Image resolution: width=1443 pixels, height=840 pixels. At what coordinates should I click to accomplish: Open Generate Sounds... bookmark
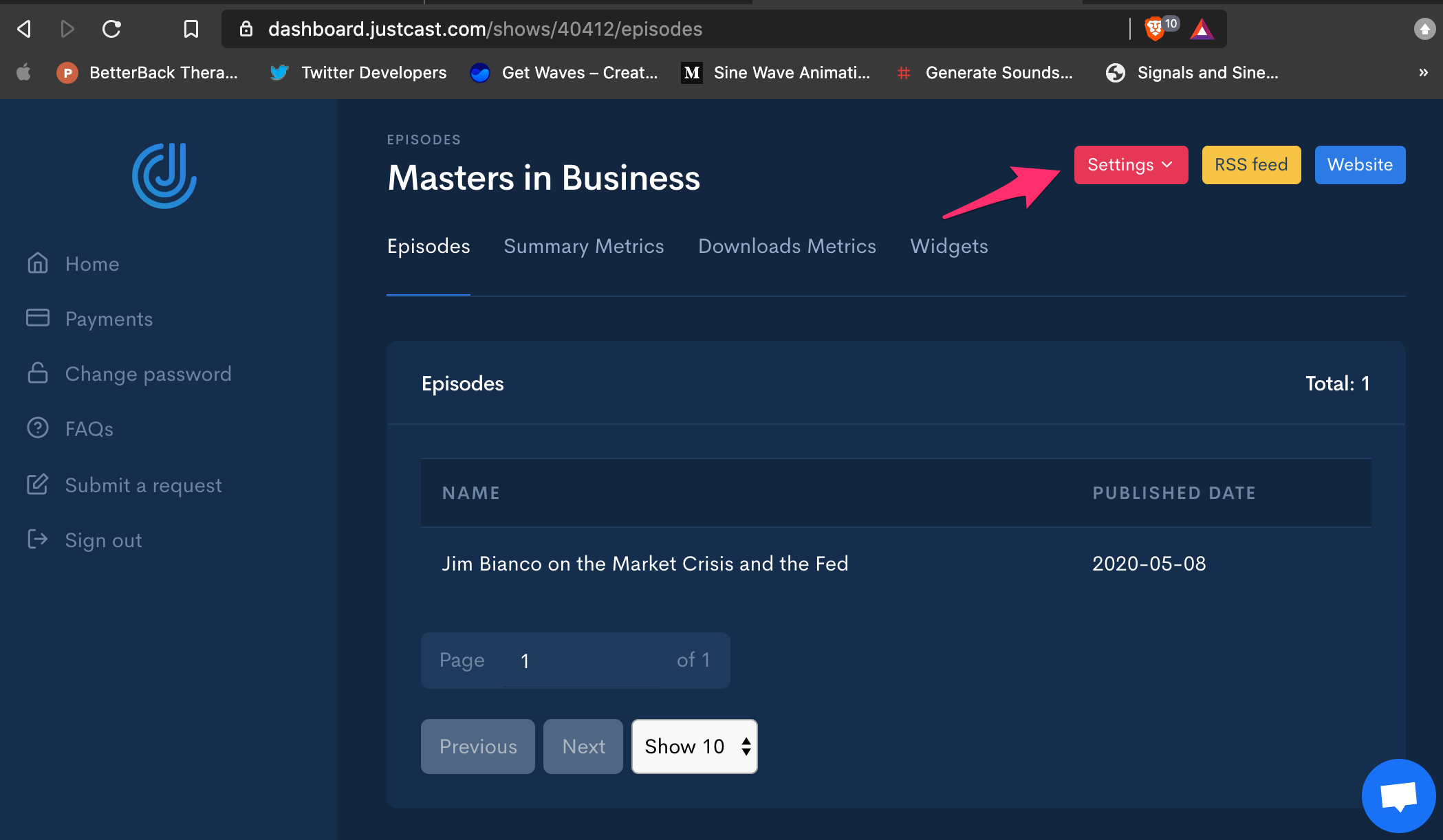click(985, 72)
